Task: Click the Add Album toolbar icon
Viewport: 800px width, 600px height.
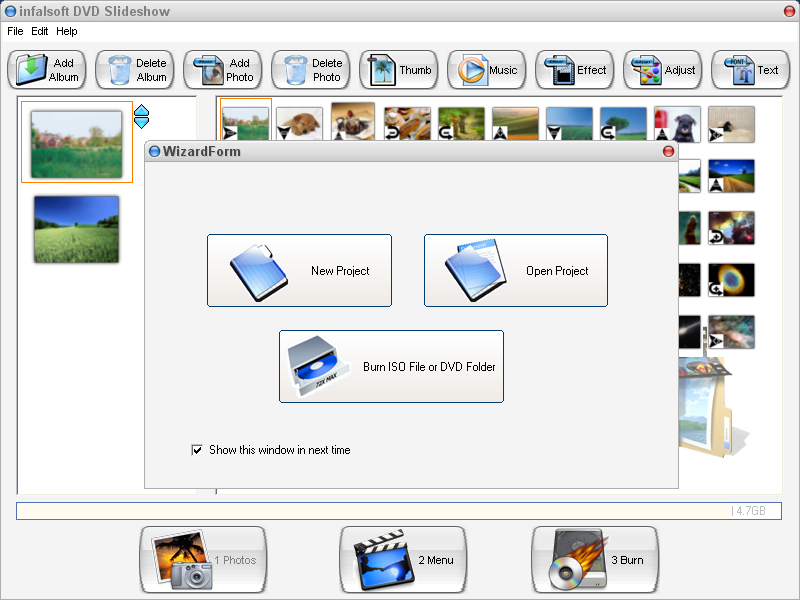Action: click(31, 70)
